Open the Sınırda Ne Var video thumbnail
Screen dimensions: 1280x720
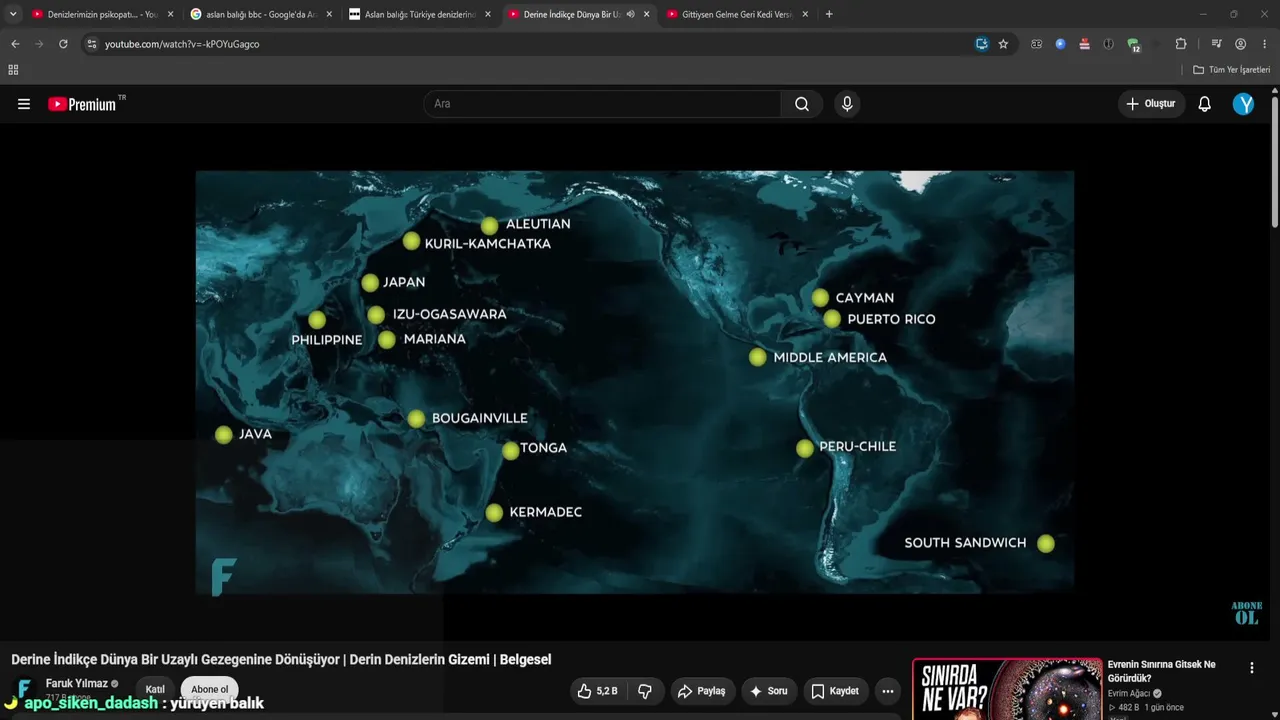(1007, 689)
